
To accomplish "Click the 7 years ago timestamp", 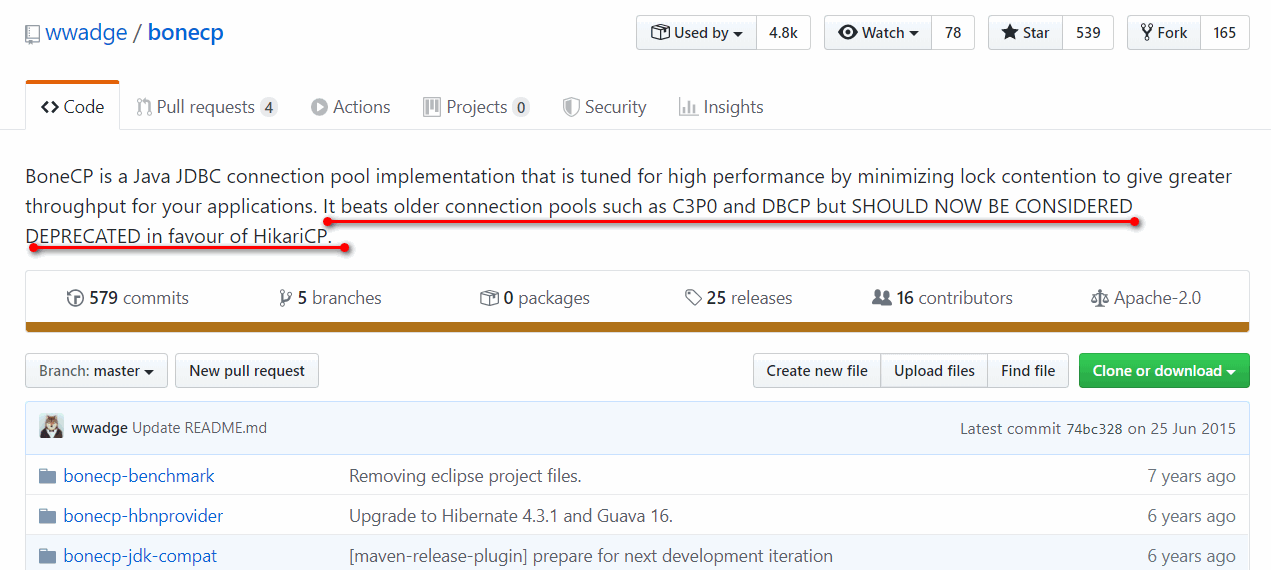I will [x=1191, y=476].
